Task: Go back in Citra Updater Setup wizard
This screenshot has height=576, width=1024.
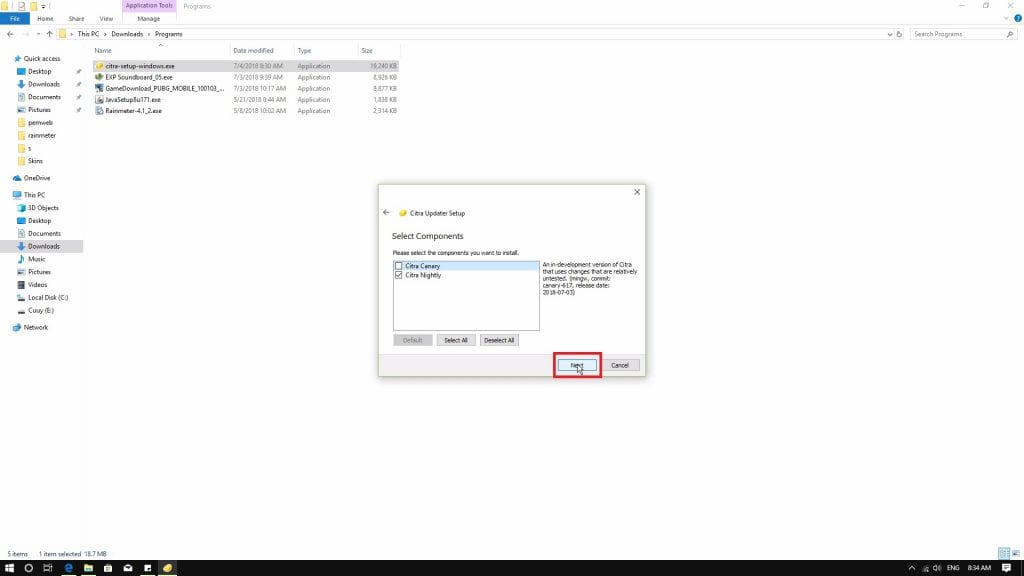Action: 386,212
